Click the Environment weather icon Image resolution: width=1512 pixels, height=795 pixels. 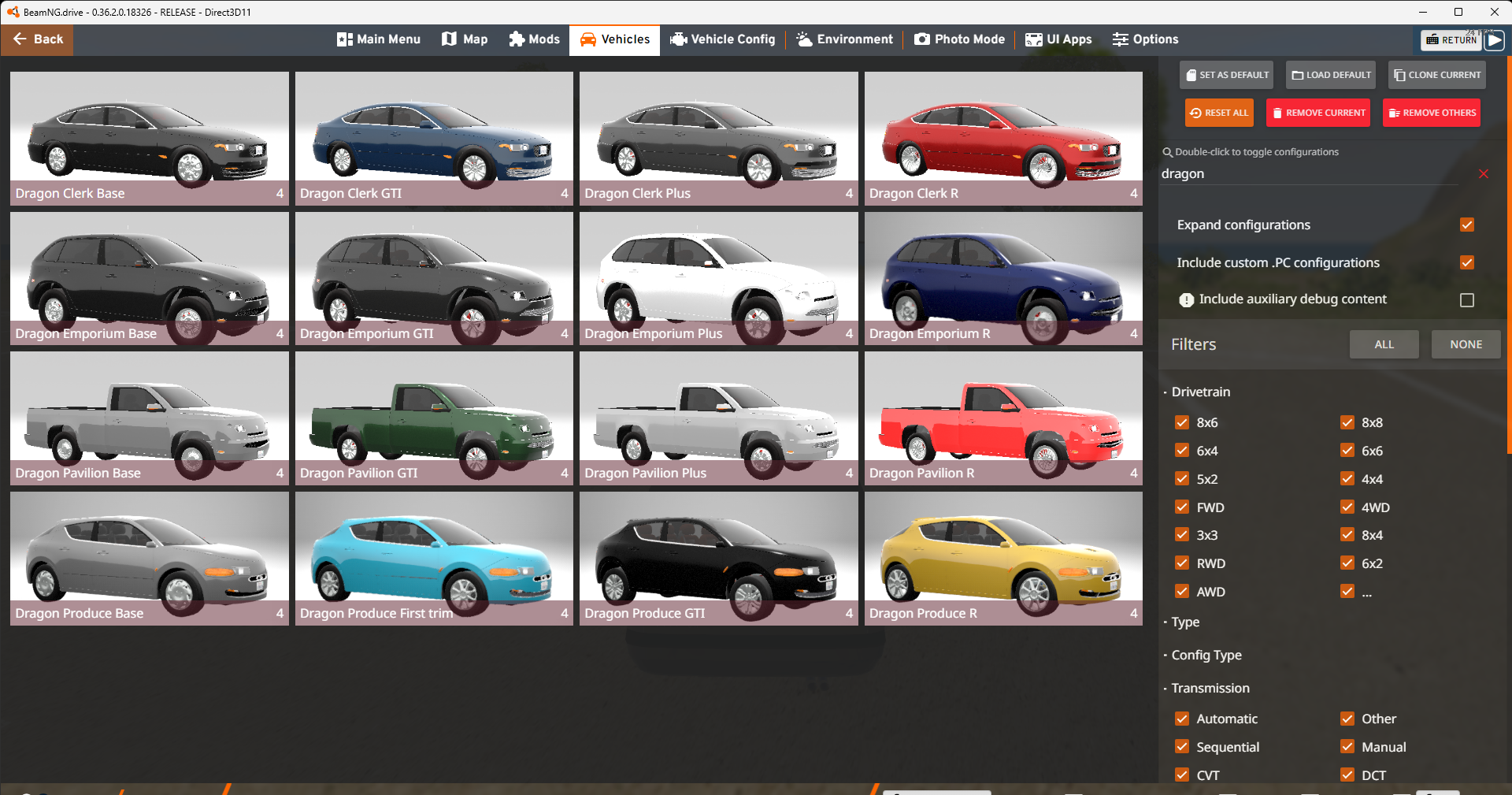[804, 39]
